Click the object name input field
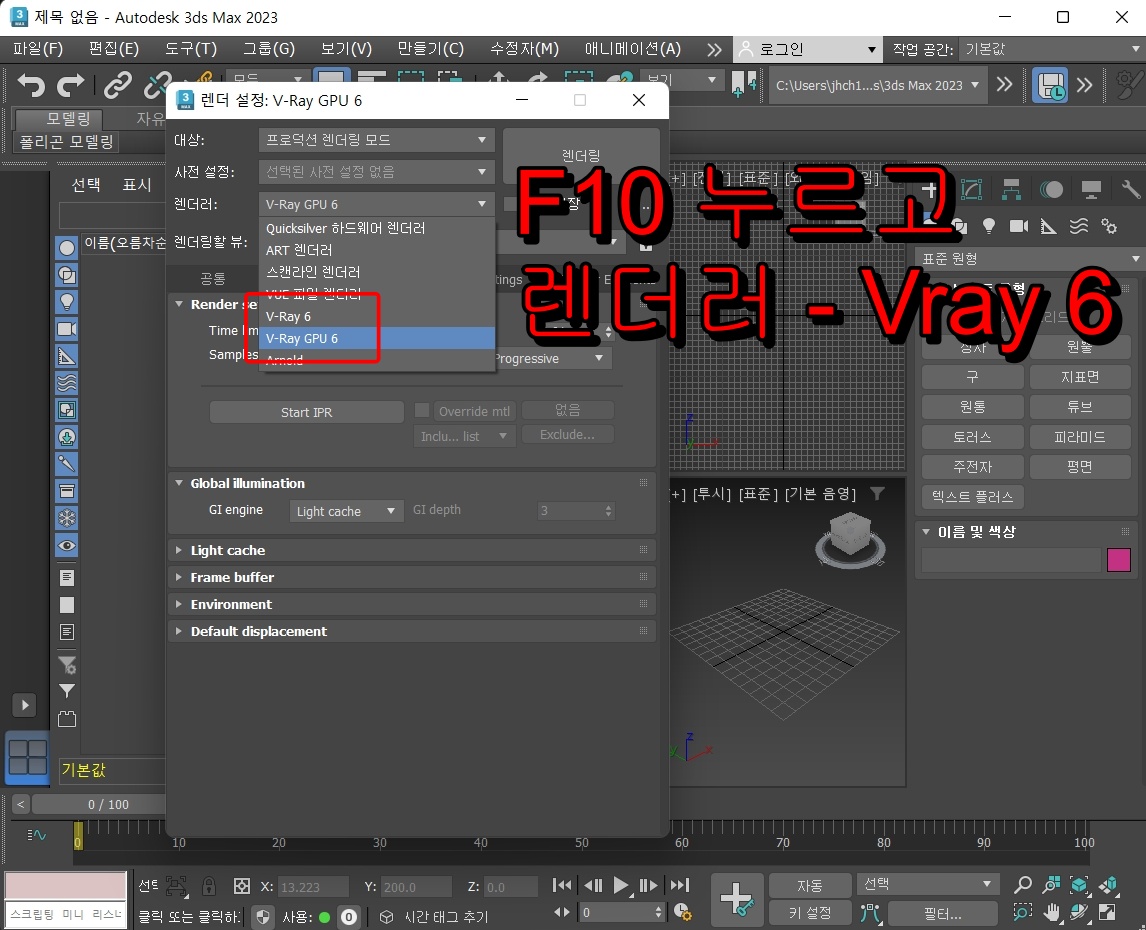 click(1011, 560)
